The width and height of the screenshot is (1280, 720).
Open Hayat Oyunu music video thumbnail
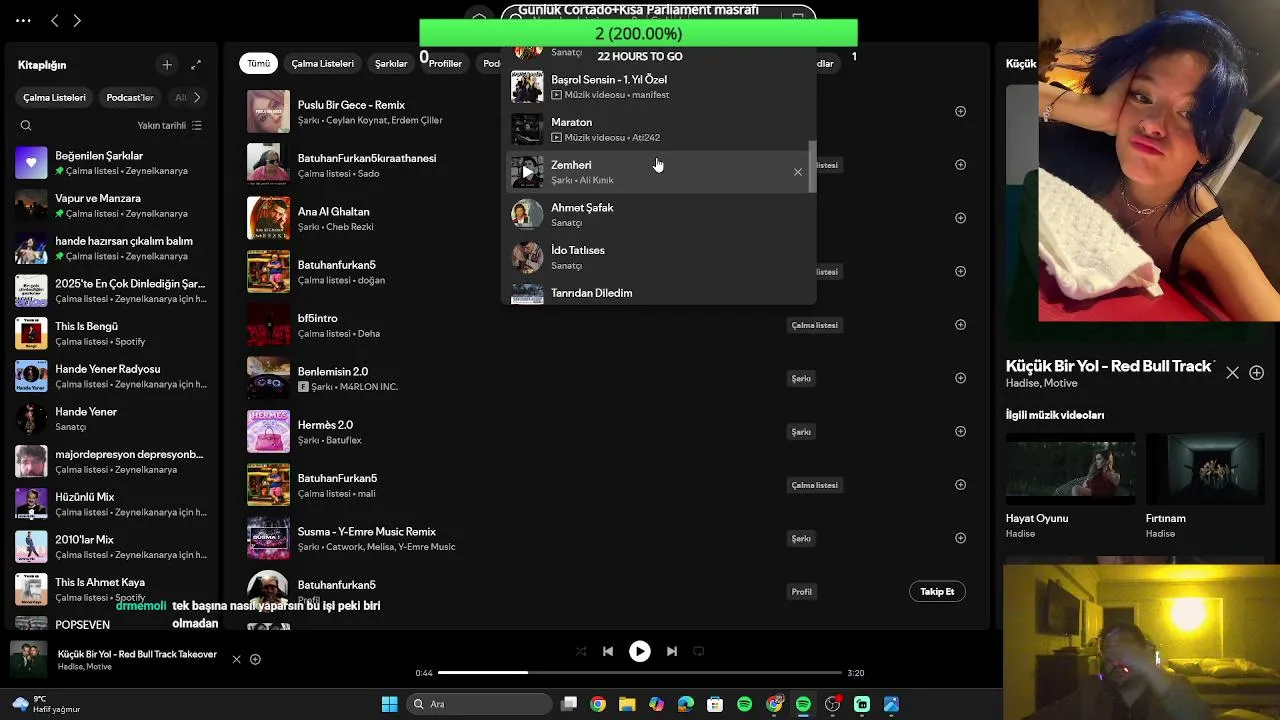tap(1070, 469)
